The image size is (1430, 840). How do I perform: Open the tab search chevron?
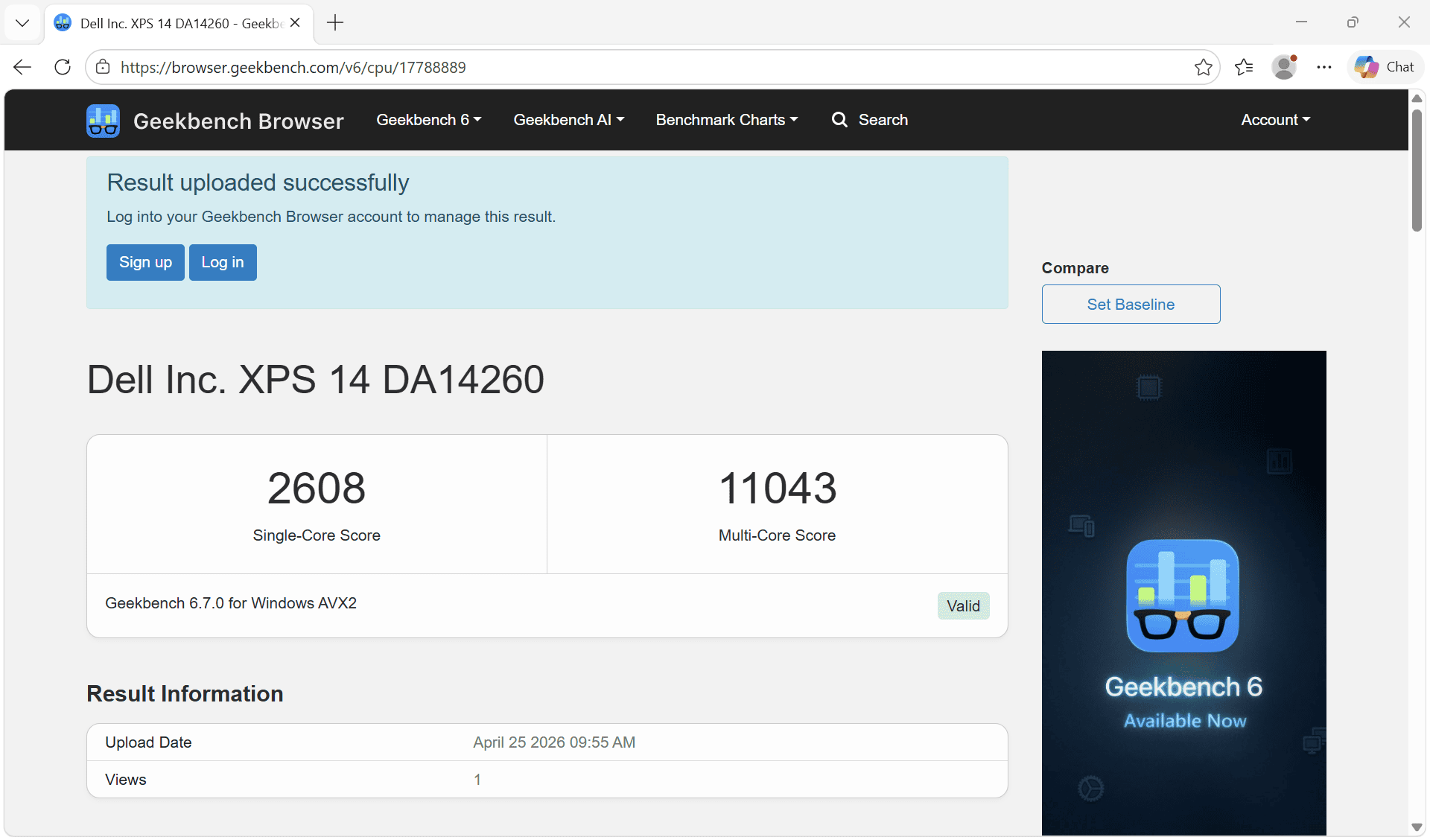[22, 23]
